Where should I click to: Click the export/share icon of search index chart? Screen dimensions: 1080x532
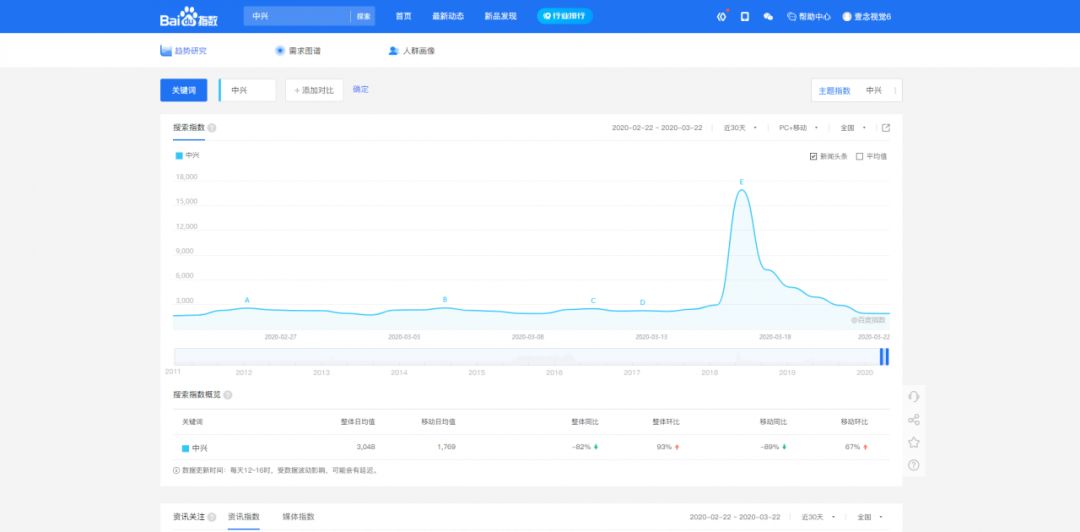(886, 127)
